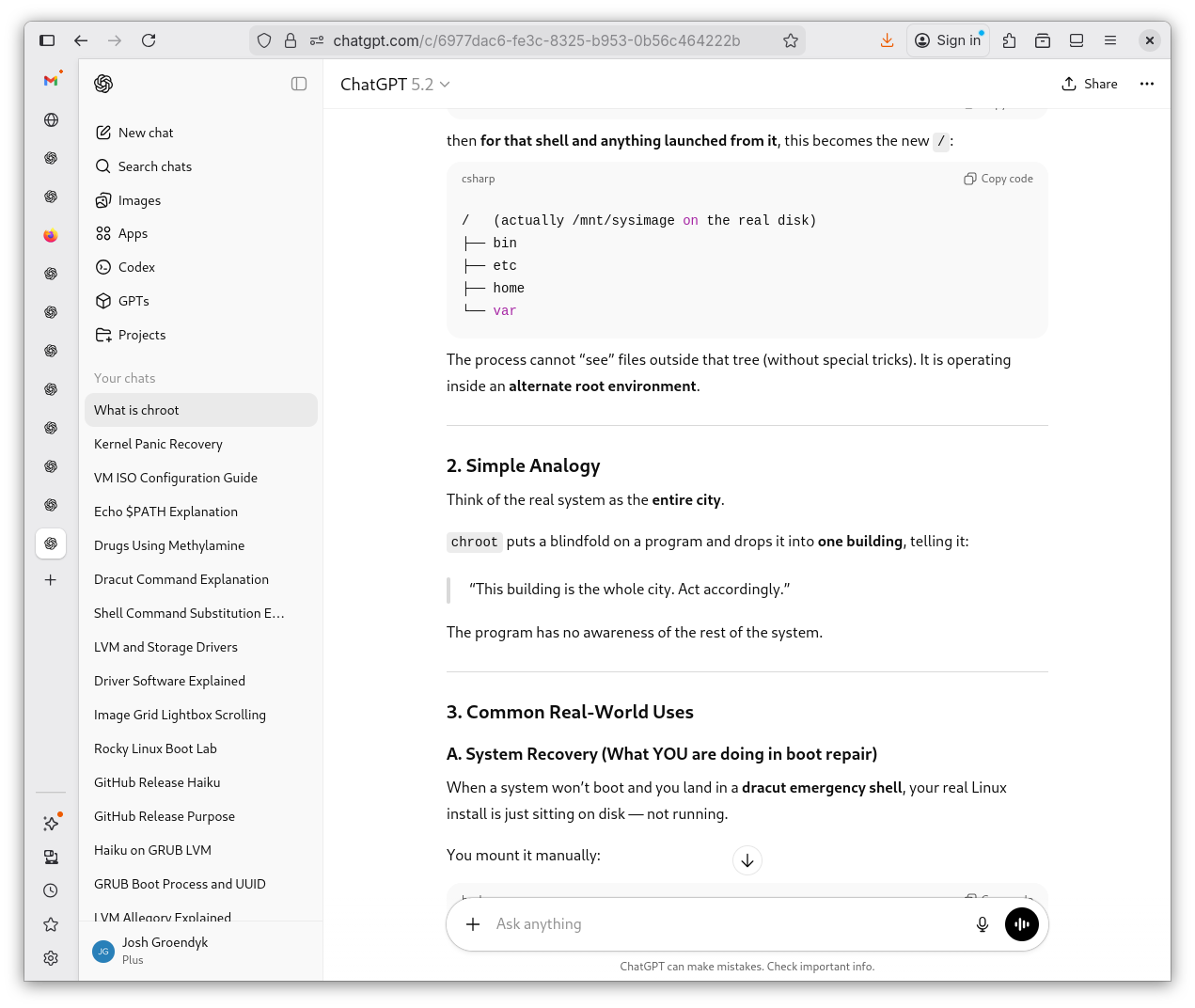Viewport: 1195px width, 1008px height.
Task: Collapse the ChatGPT sidebar
Action: [x=299, y=84]
